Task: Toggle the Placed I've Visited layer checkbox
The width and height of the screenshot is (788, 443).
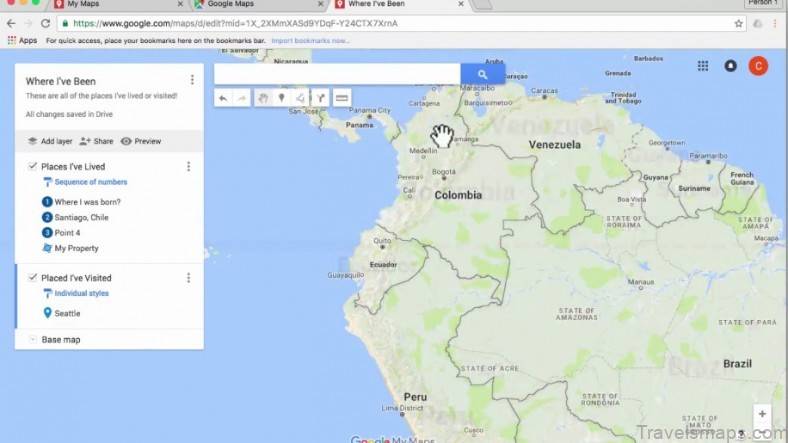Action: [x=33, y=277]
